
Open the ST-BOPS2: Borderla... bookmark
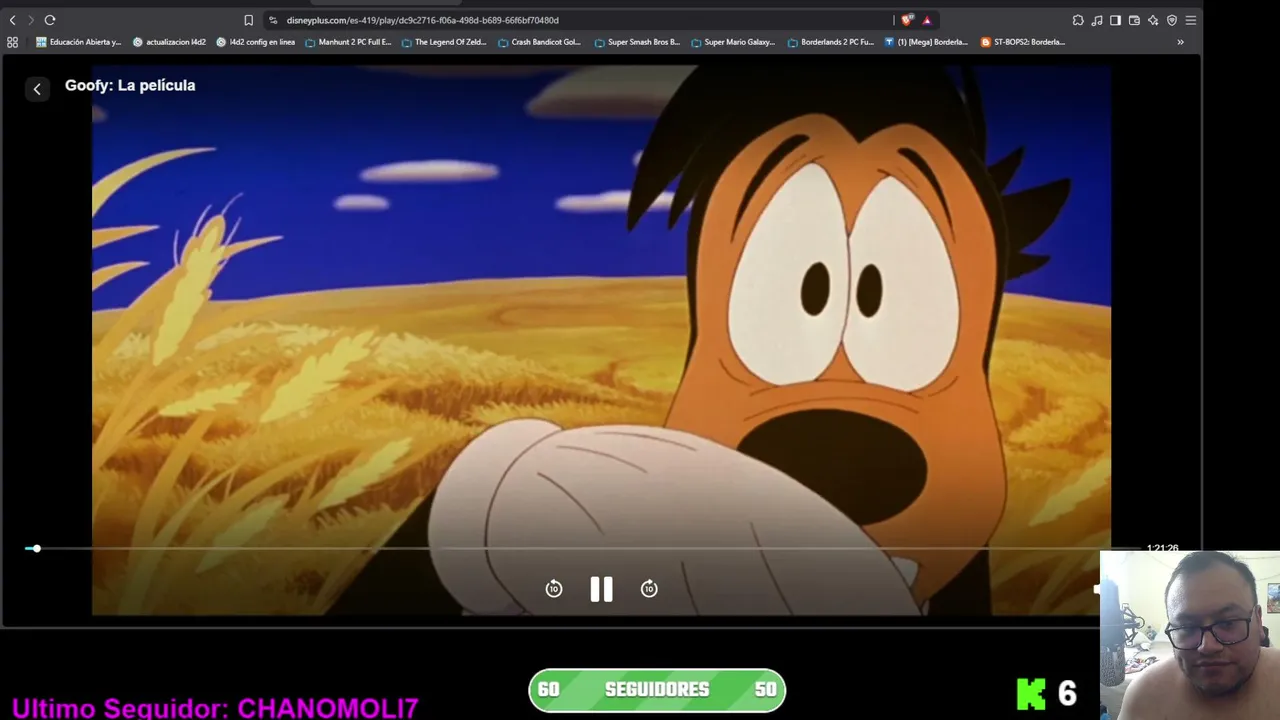click(1023, 42)
